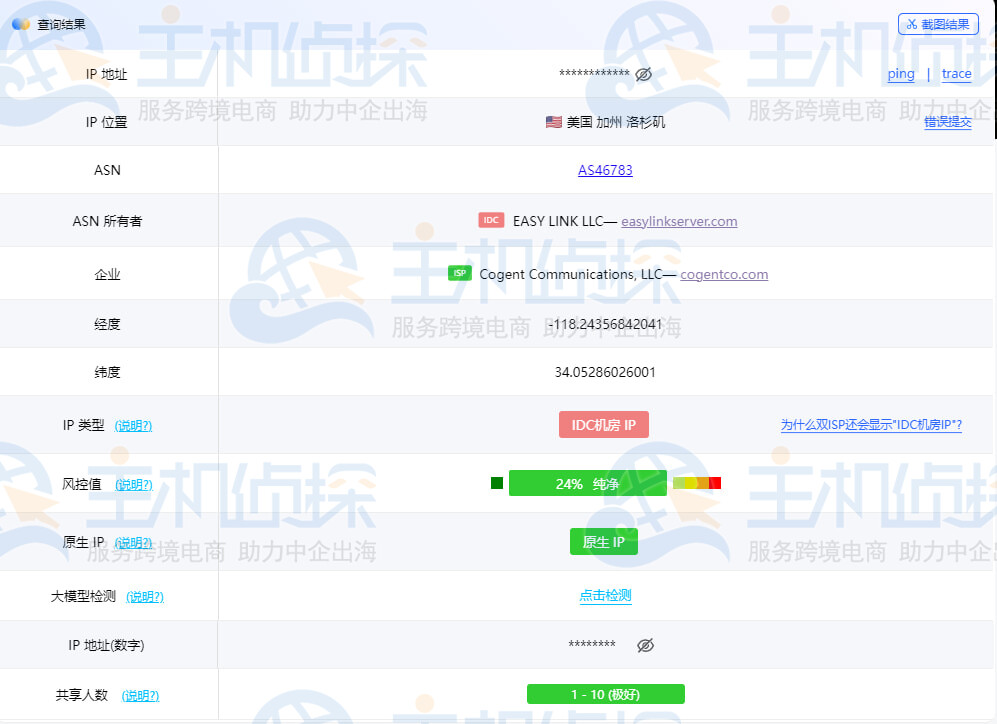
Task: Open the trace link
Action: point(956,74)
